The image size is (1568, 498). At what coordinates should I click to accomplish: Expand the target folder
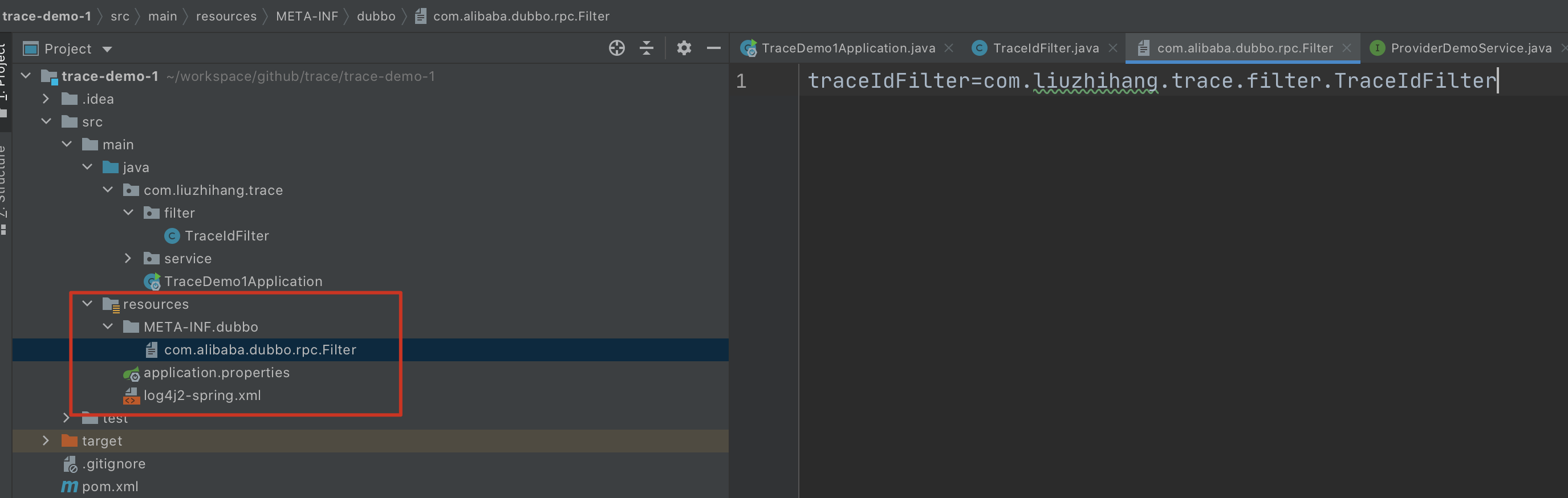[46, 441]
